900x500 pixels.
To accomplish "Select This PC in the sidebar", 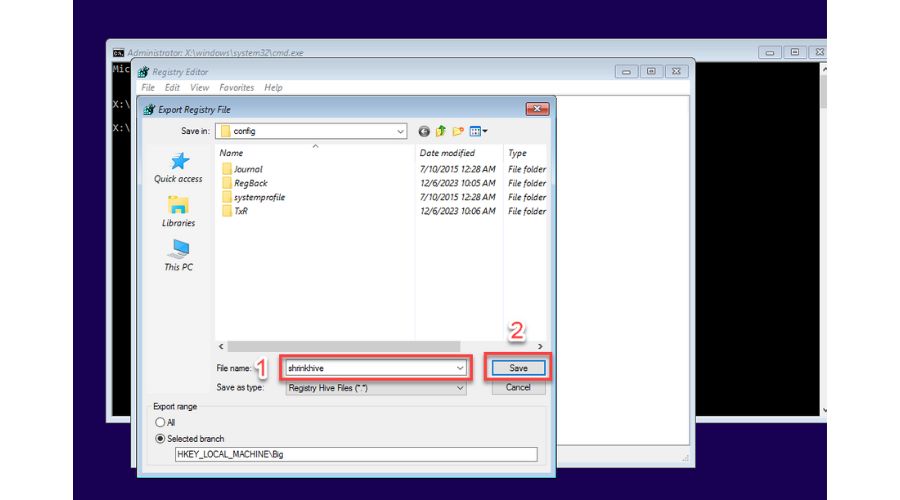I will pyautogui.click(x=179, y=255).
